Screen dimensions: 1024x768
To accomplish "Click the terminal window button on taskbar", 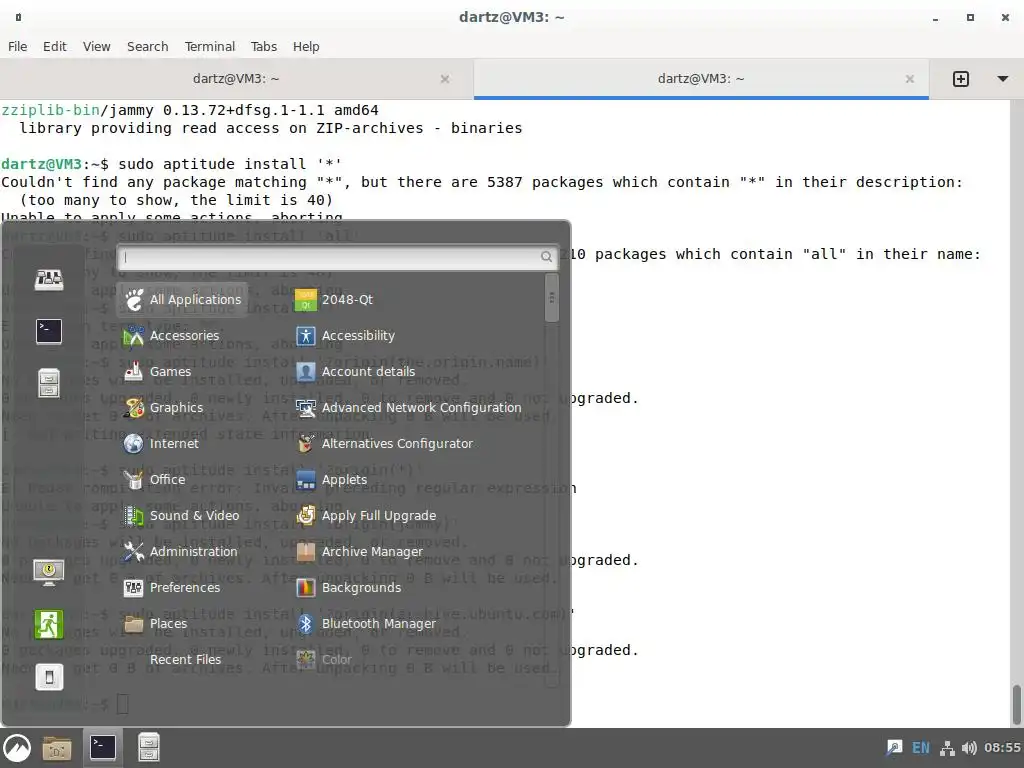I will 103,748.
